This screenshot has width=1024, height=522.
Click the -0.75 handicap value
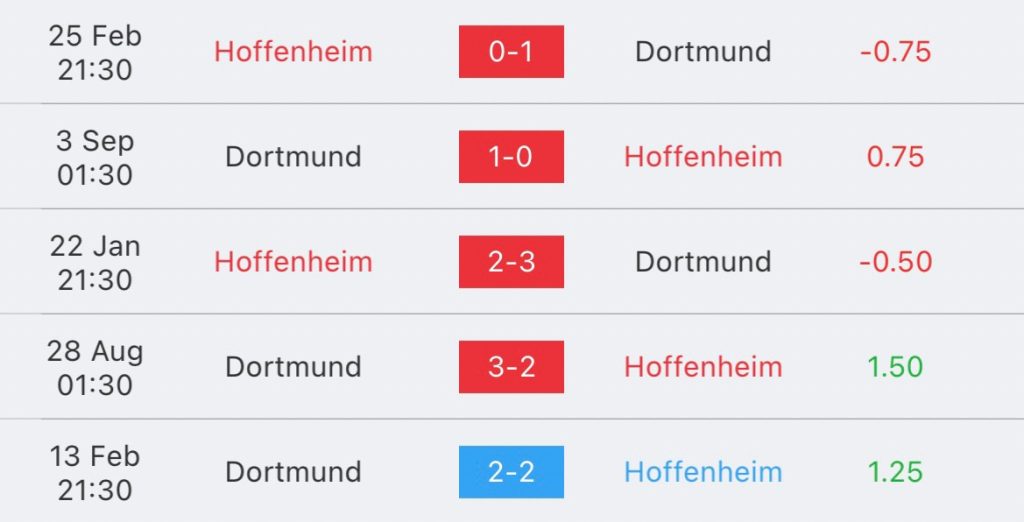coord(895,52)
